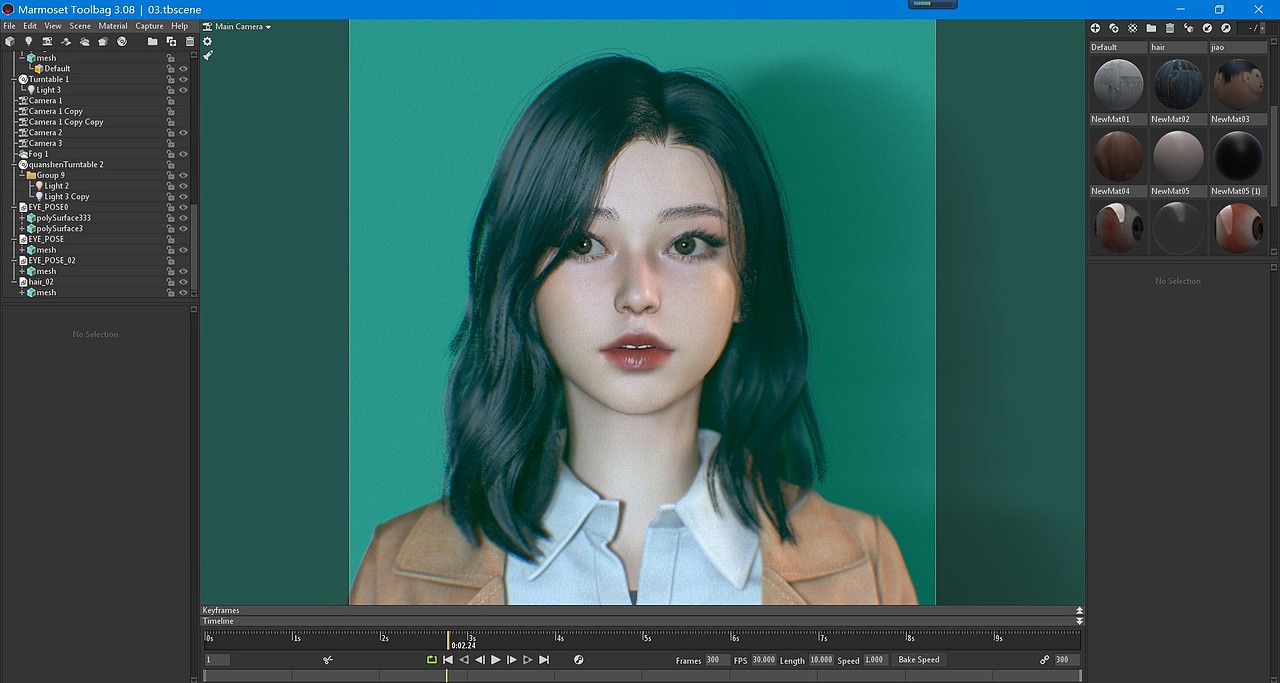The height and width of the screenshot is (683, 1280).
Task: Open the Main Camera dropdown
Action: 237,27
